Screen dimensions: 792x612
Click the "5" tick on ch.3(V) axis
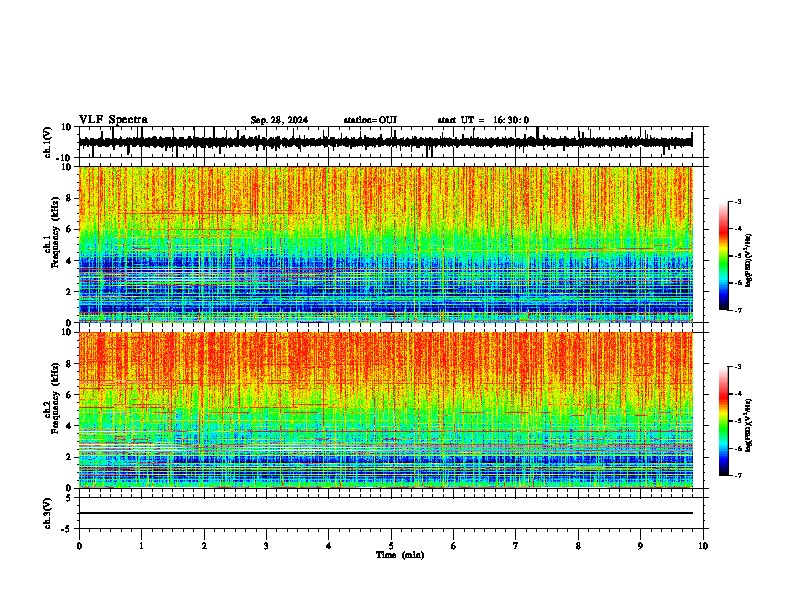click(x=69, y=498)
